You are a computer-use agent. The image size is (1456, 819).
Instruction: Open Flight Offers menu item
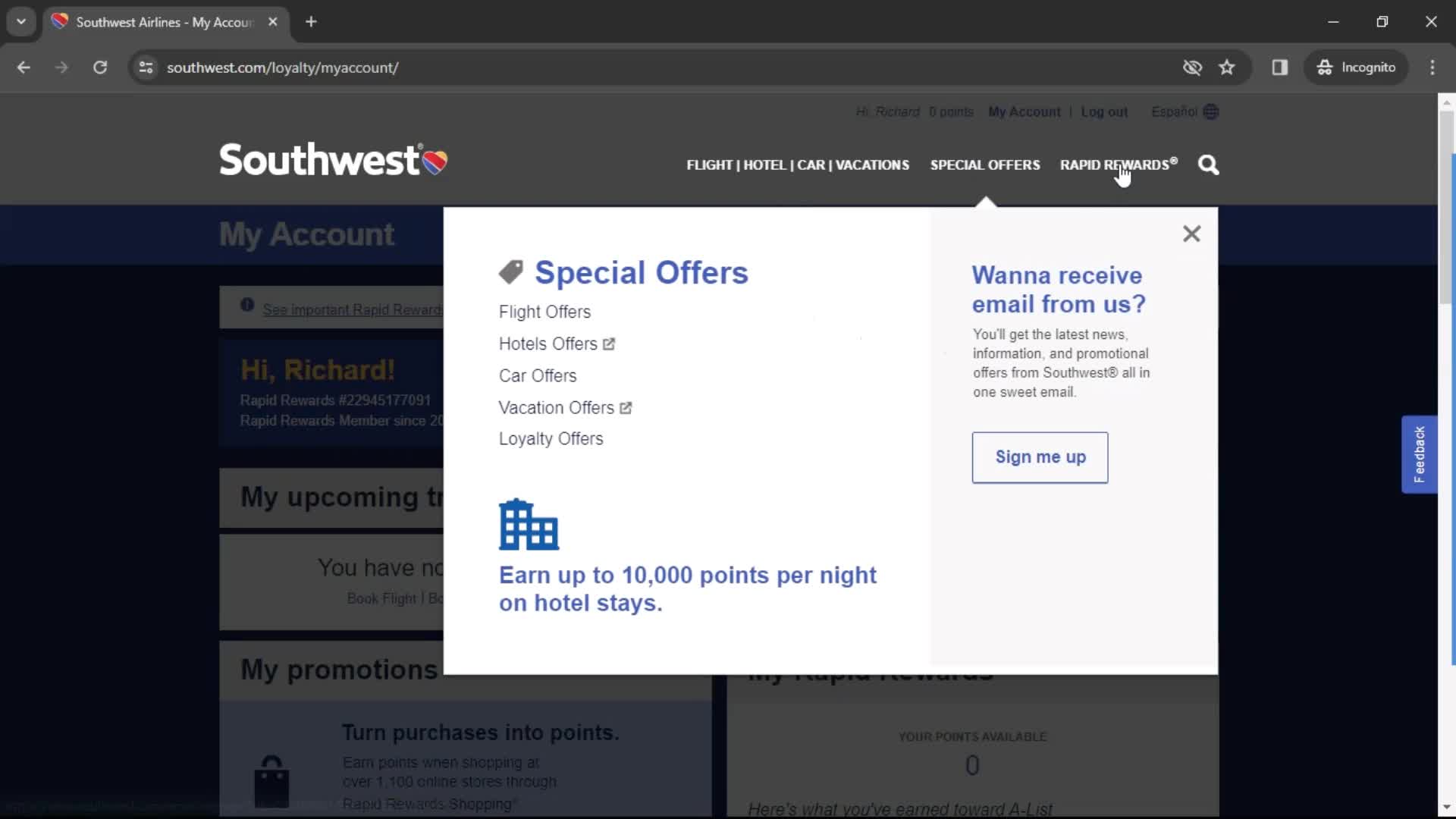pyautogui.click(x=545, y=311)
